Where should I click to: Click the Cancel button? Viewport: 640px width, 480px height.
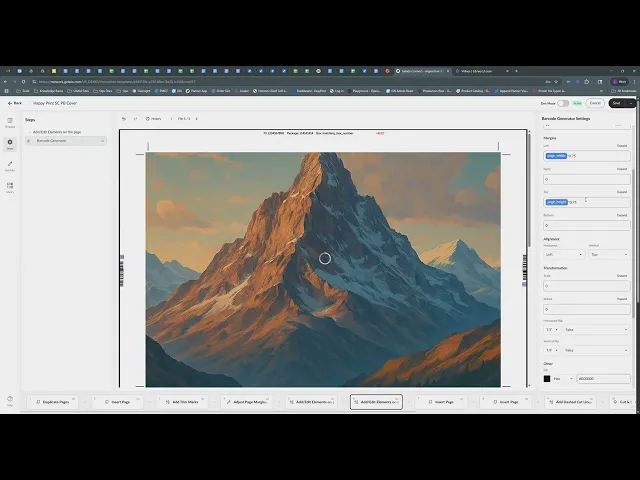pyautogui.click(x=595, y=103)
